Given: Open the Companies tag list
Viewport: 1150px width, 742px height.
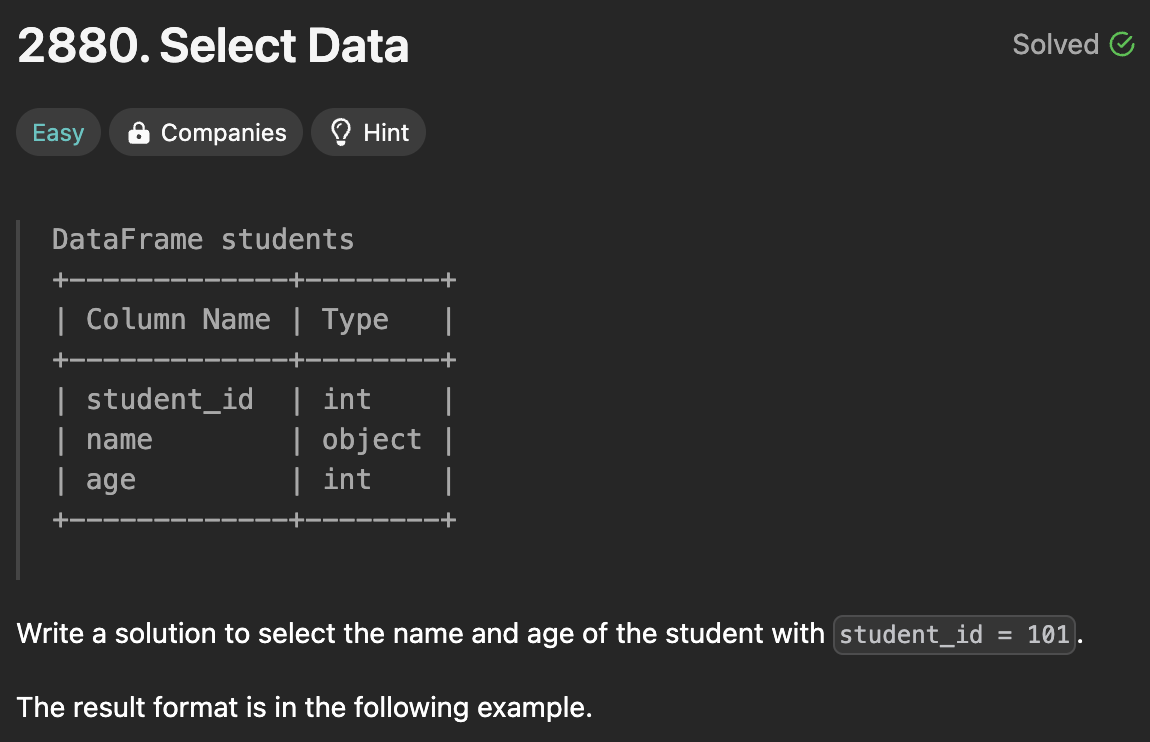Looking at the screenshot, I should coord(206,133).
